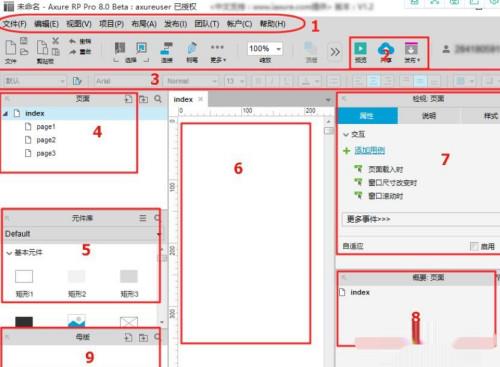Click the cut (scissors) icon
Screen dimensions: 500x367
[x=55, y=41]
